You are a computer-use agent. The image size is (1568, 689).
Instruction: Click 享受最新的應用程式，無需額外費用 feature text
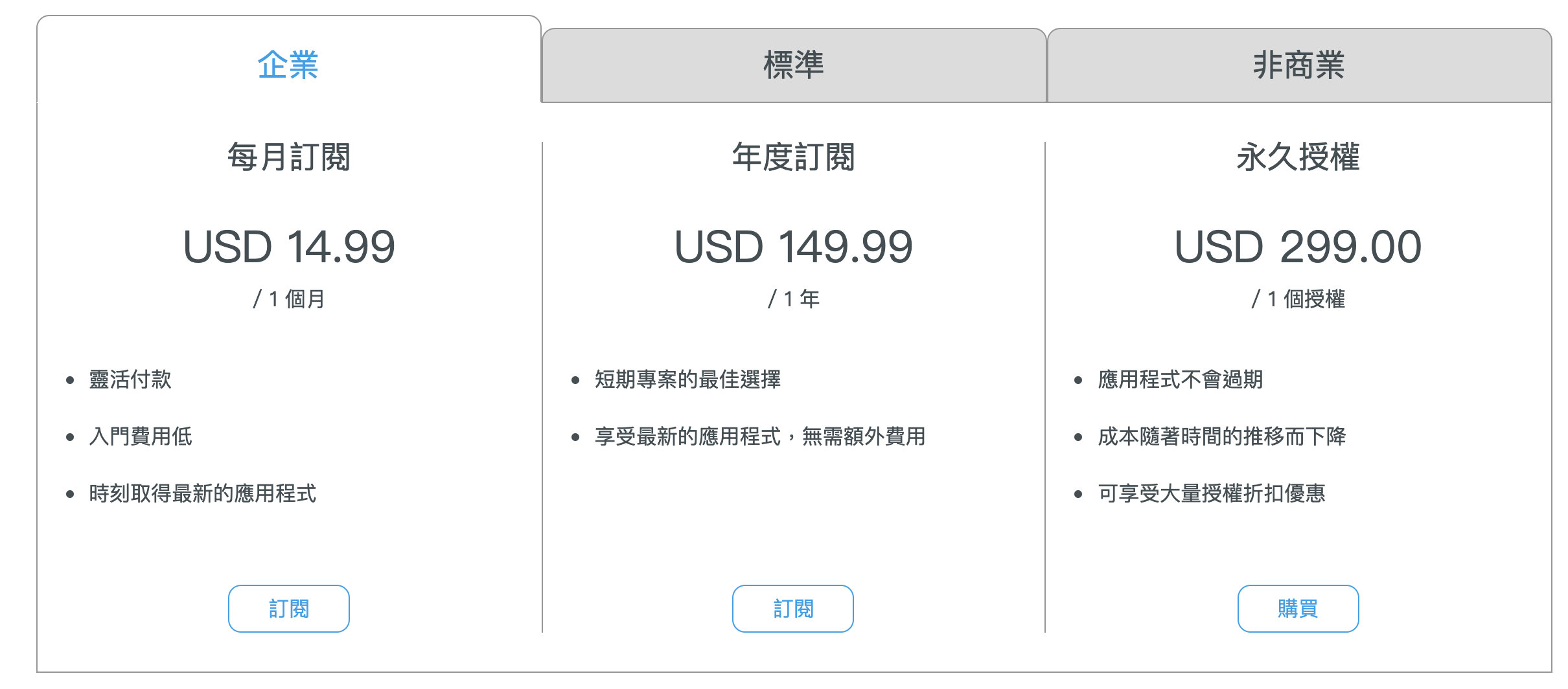(760, 436)
